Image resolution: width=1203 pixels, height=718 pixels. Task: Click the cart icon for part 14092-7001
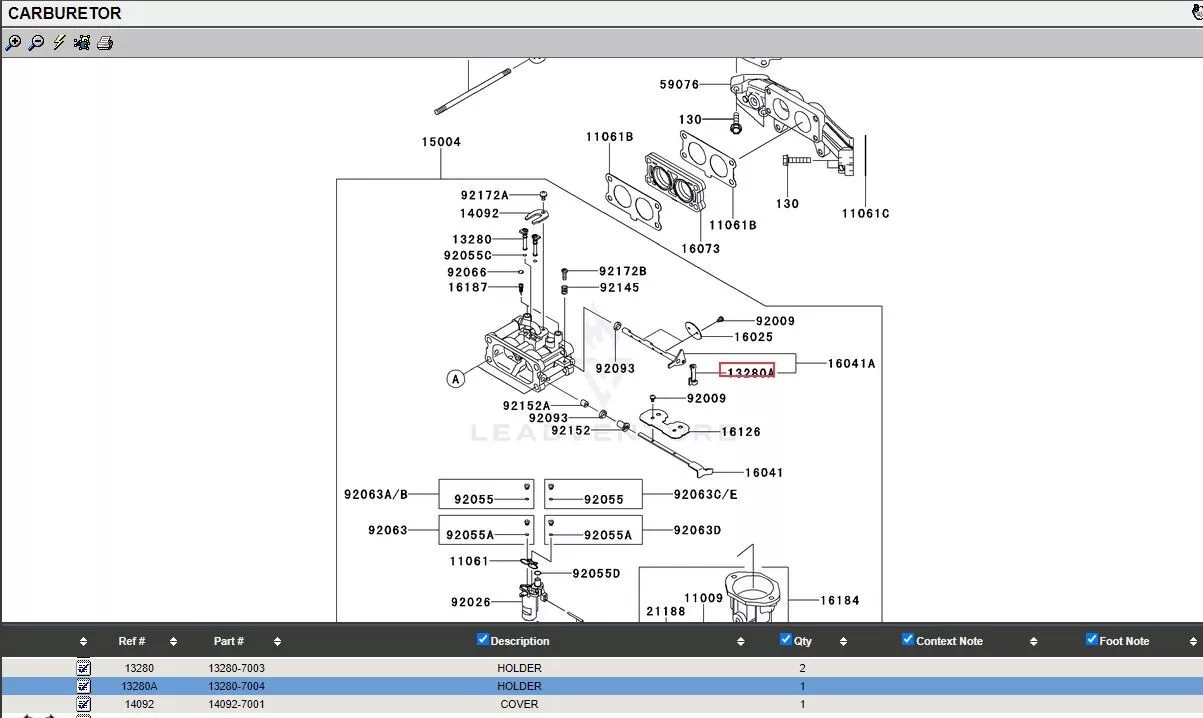83,704
